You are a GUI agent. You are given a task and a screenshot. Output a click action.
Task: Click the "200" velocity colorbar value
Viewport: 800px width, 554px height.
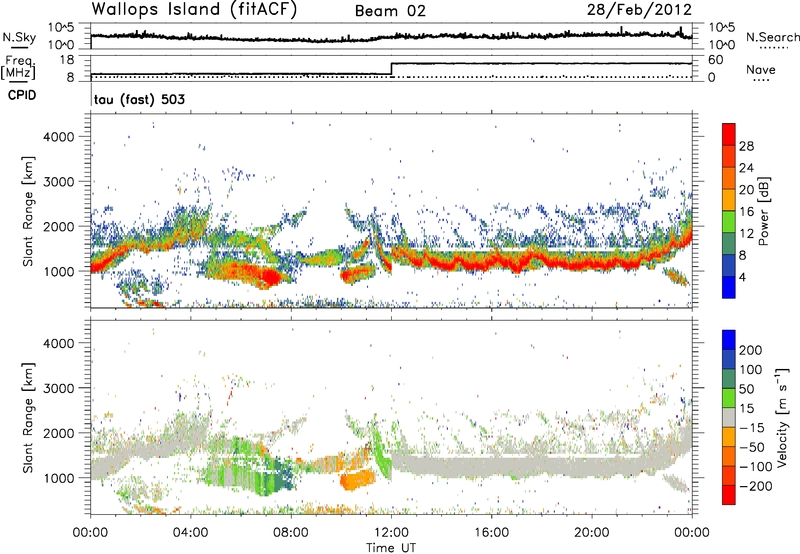pyautogui.click(x=751, y=350)
